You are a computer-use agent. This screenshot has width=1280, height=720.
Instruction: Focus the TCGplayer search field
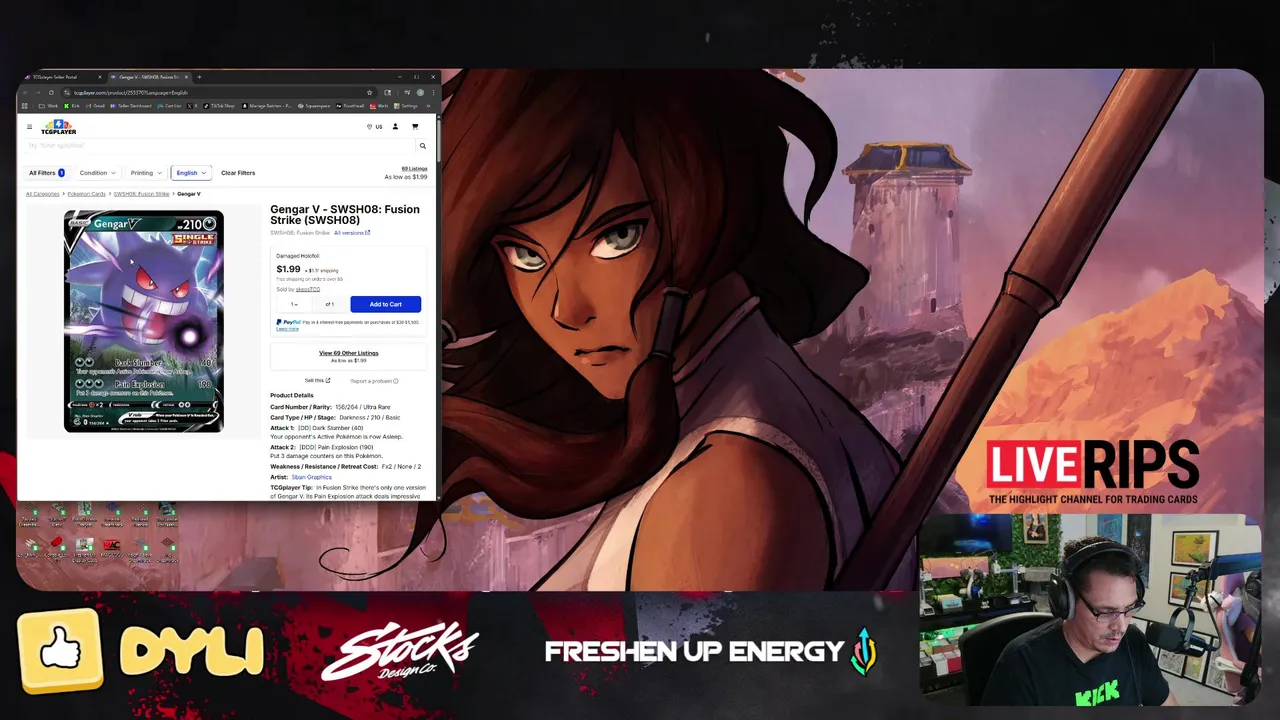pos(220,146)
